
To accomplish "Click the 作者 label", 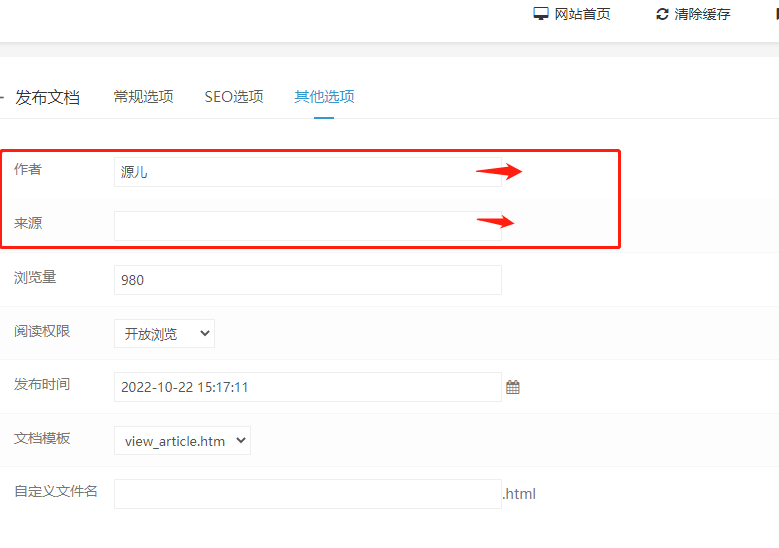I will coord(28,169).
